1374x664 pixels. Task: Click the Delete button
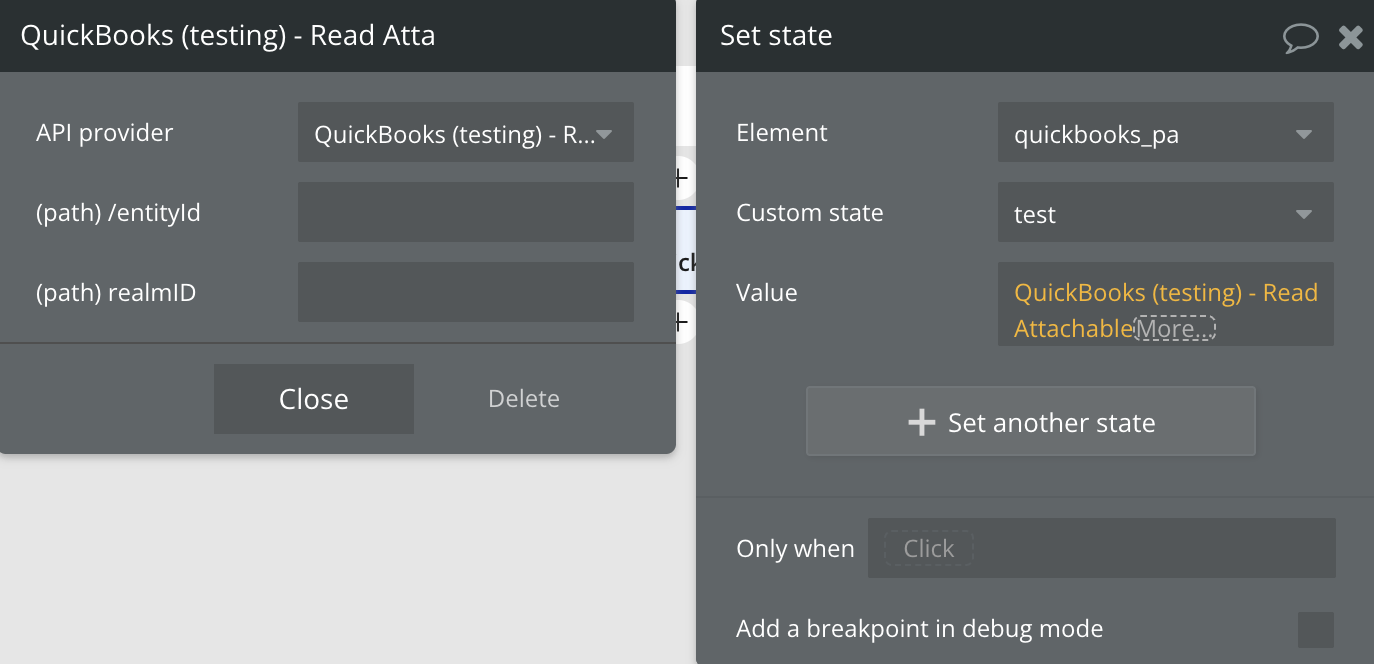523,399
